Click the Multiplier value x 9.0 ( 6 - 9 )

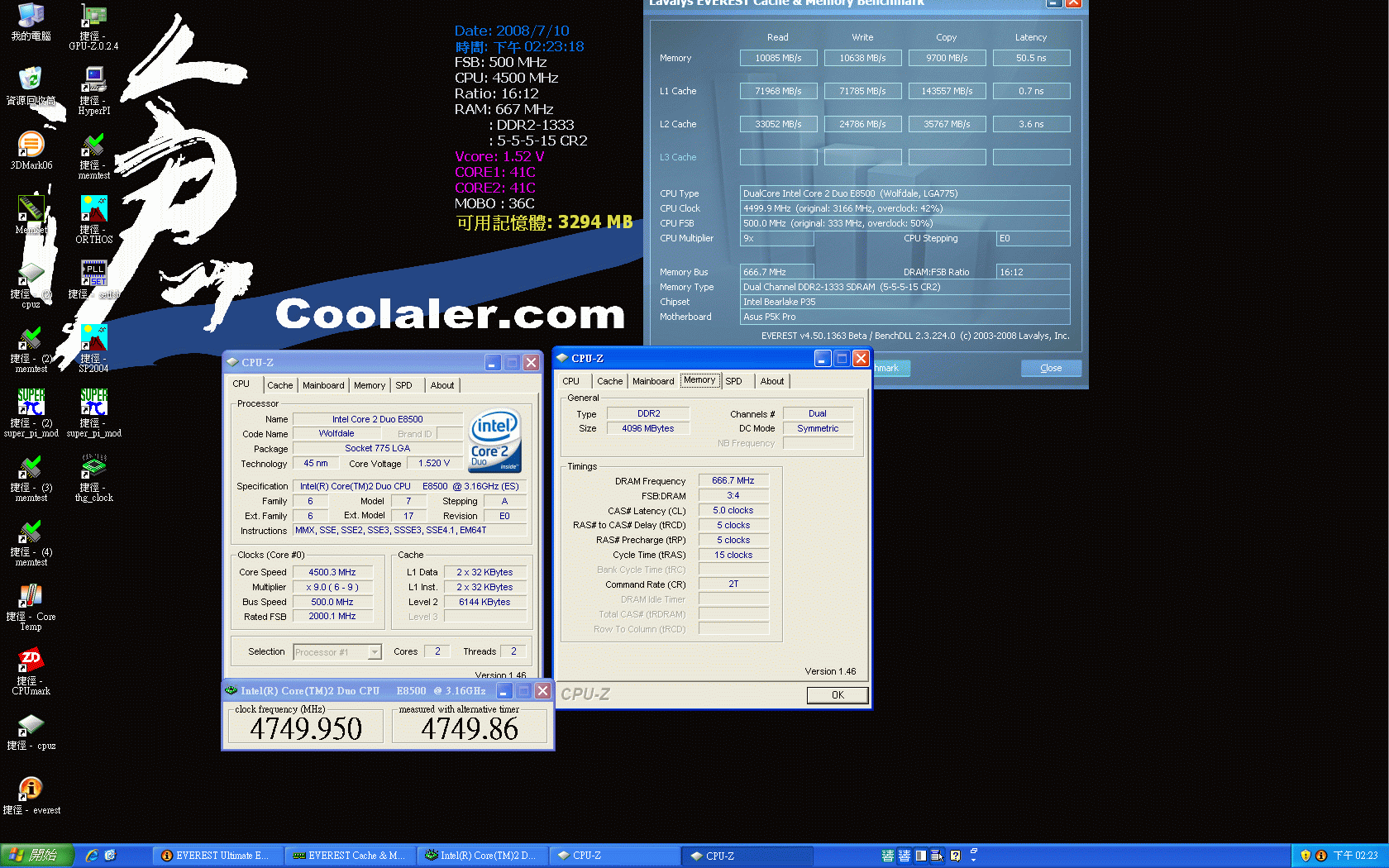[332, 587]
